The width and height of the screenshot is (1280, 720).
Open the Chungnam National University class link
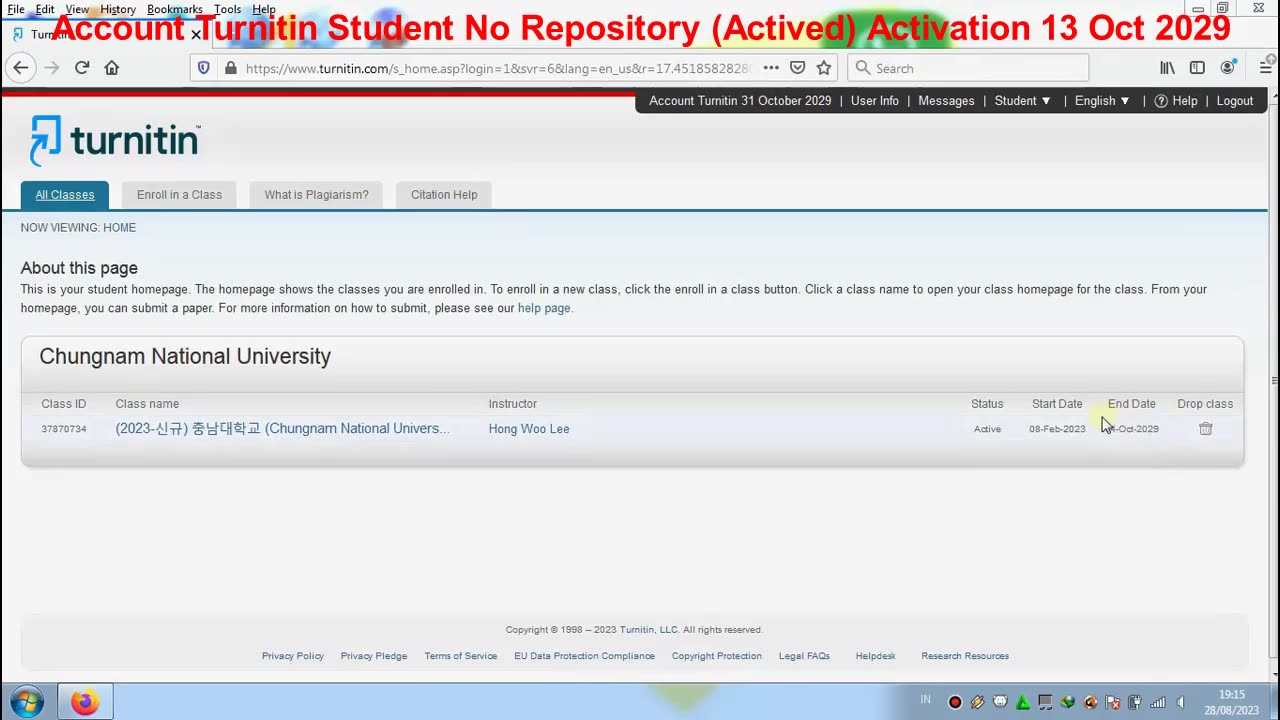(x=282, y=428)
